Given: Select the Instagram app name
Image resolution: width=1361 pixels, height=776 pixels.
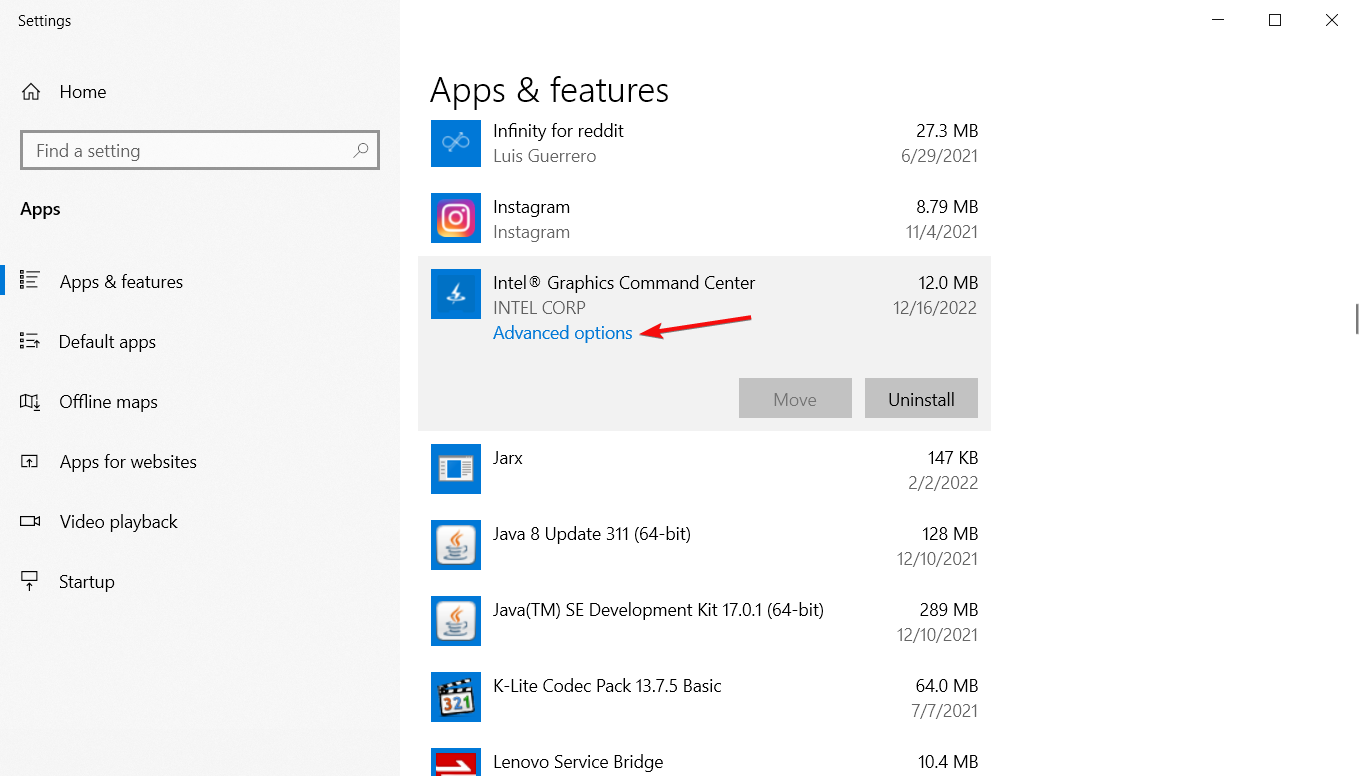Looking at the screenshot, I should 531,207.
